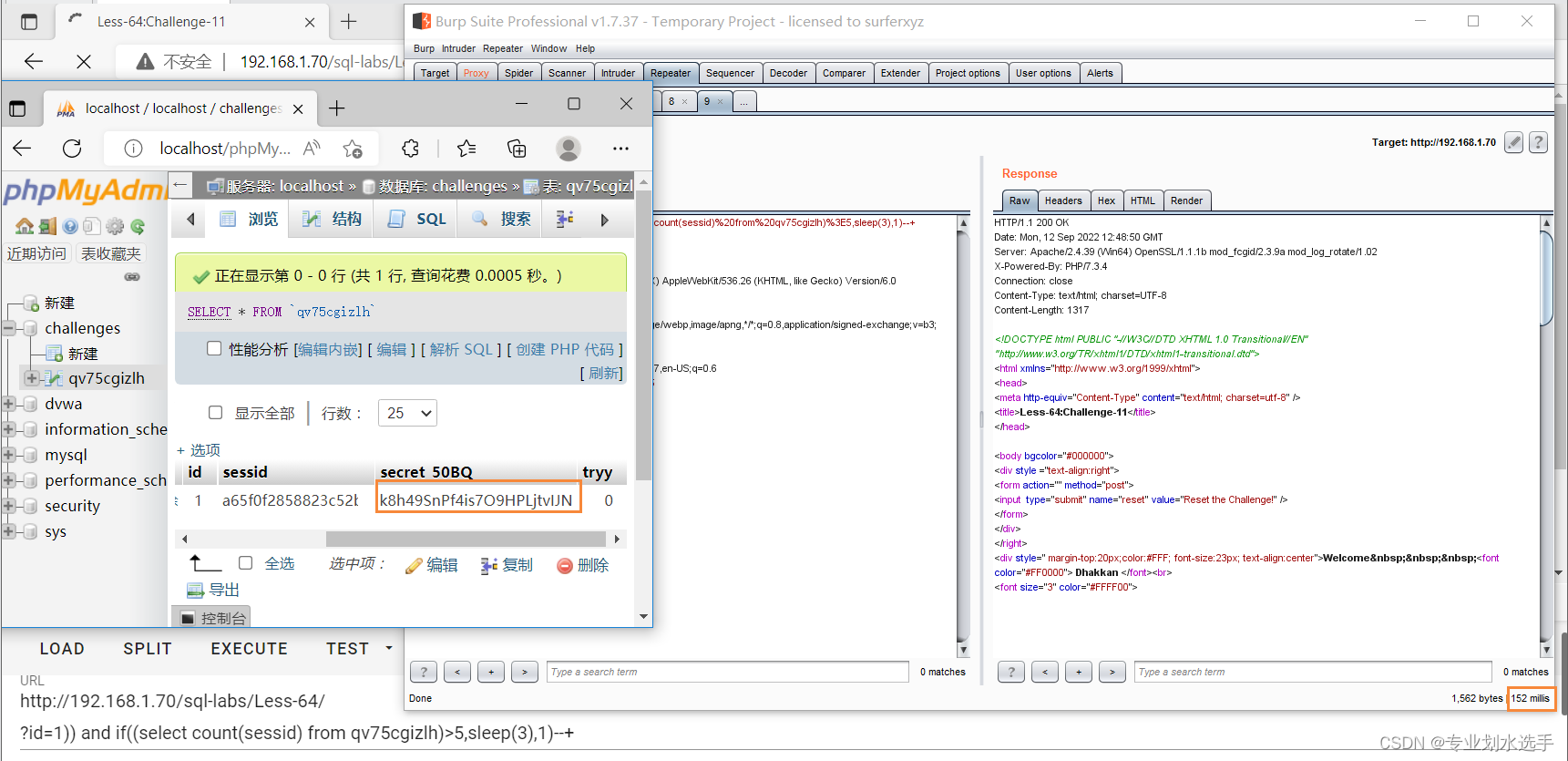Open phpMyAdmin documentation help icon
This screenshot has width=1568, height=761.
coord(70,226)
